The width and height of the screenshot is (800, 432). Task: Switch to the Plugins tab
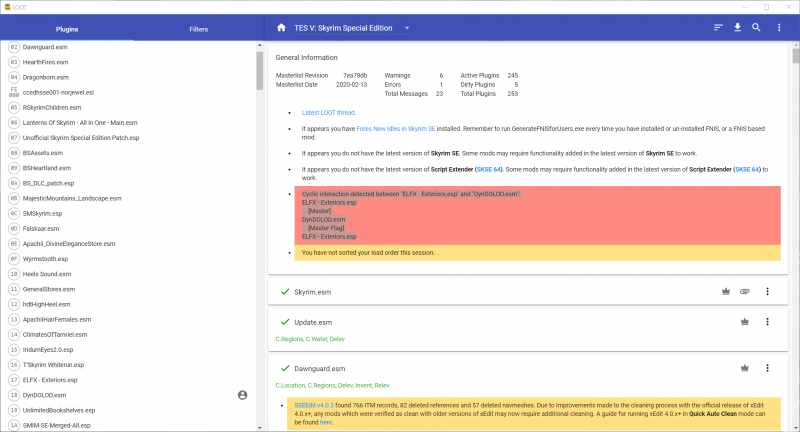coord(67,29)
